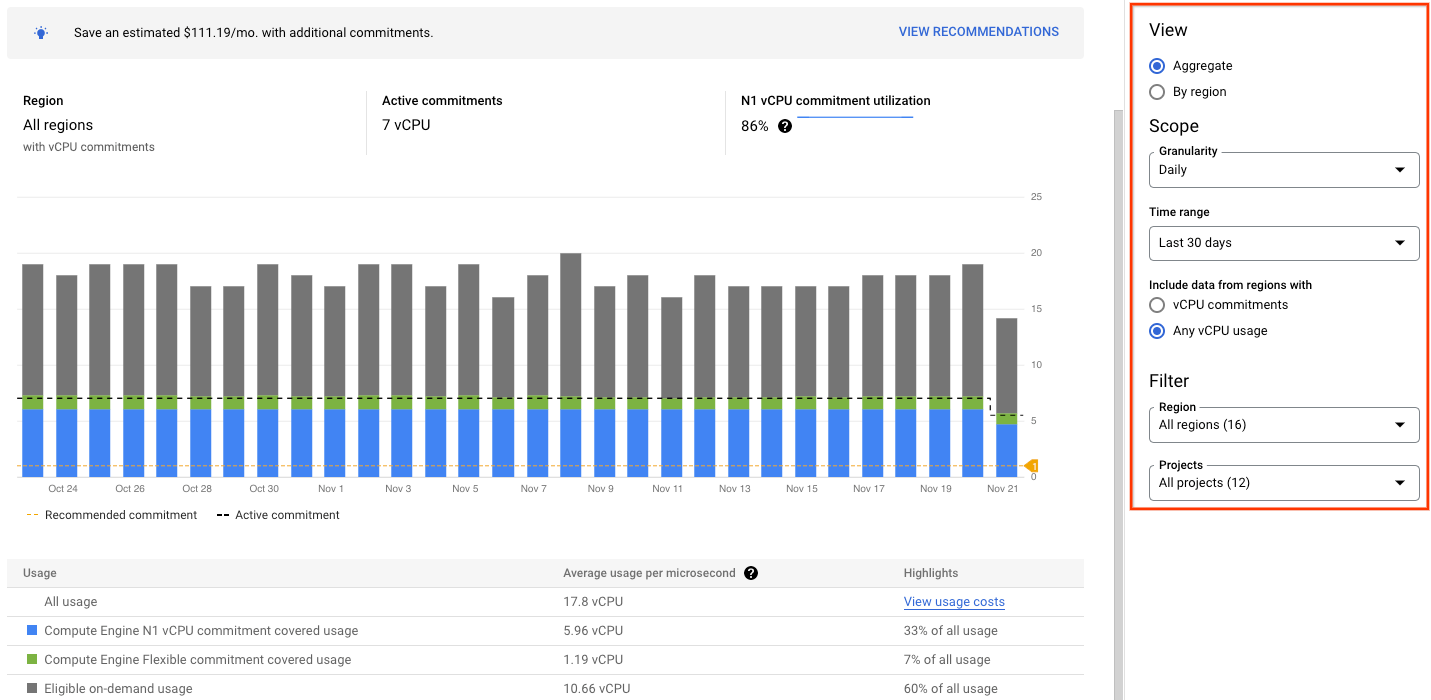Click the orange recommended commitment marker on chart
Image resolution: width=1431 pixels, height=700 pixels.
[1033, 465]
